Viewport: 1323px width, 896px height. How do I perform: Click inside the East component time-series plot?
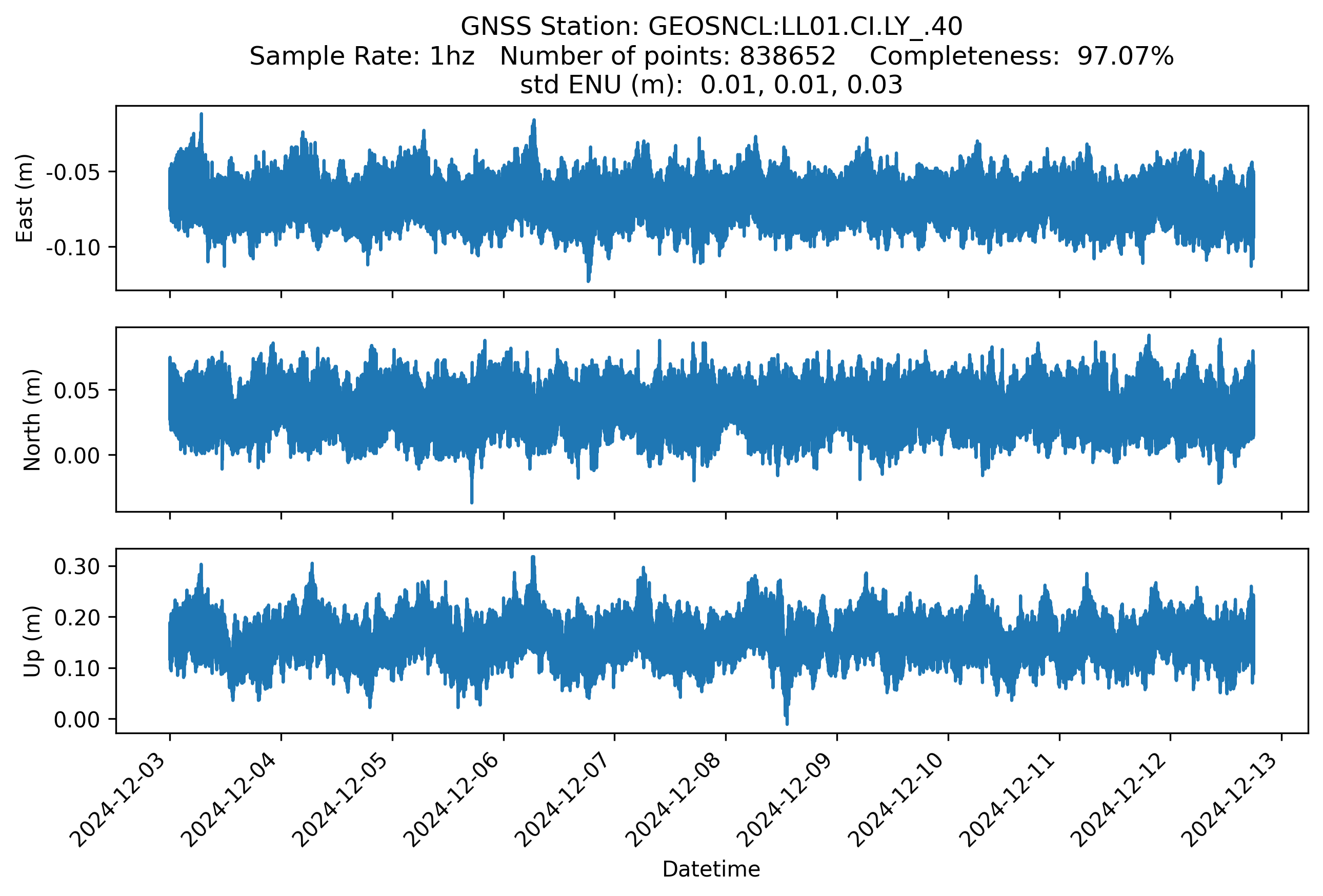pyautogui.click(x=712, y=198)
